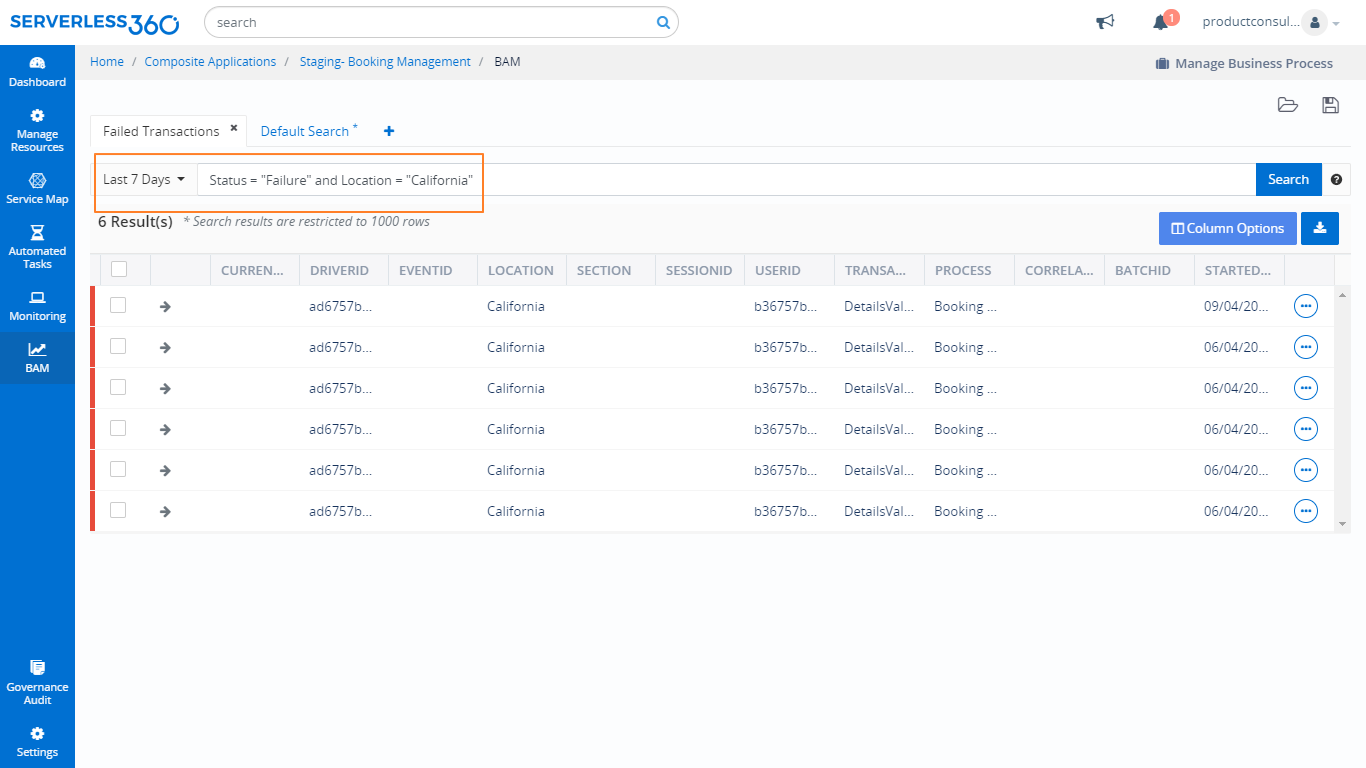Open Staging- Booking Management breadcrumb
The image size is (1366, 768).
pos(385,62)
